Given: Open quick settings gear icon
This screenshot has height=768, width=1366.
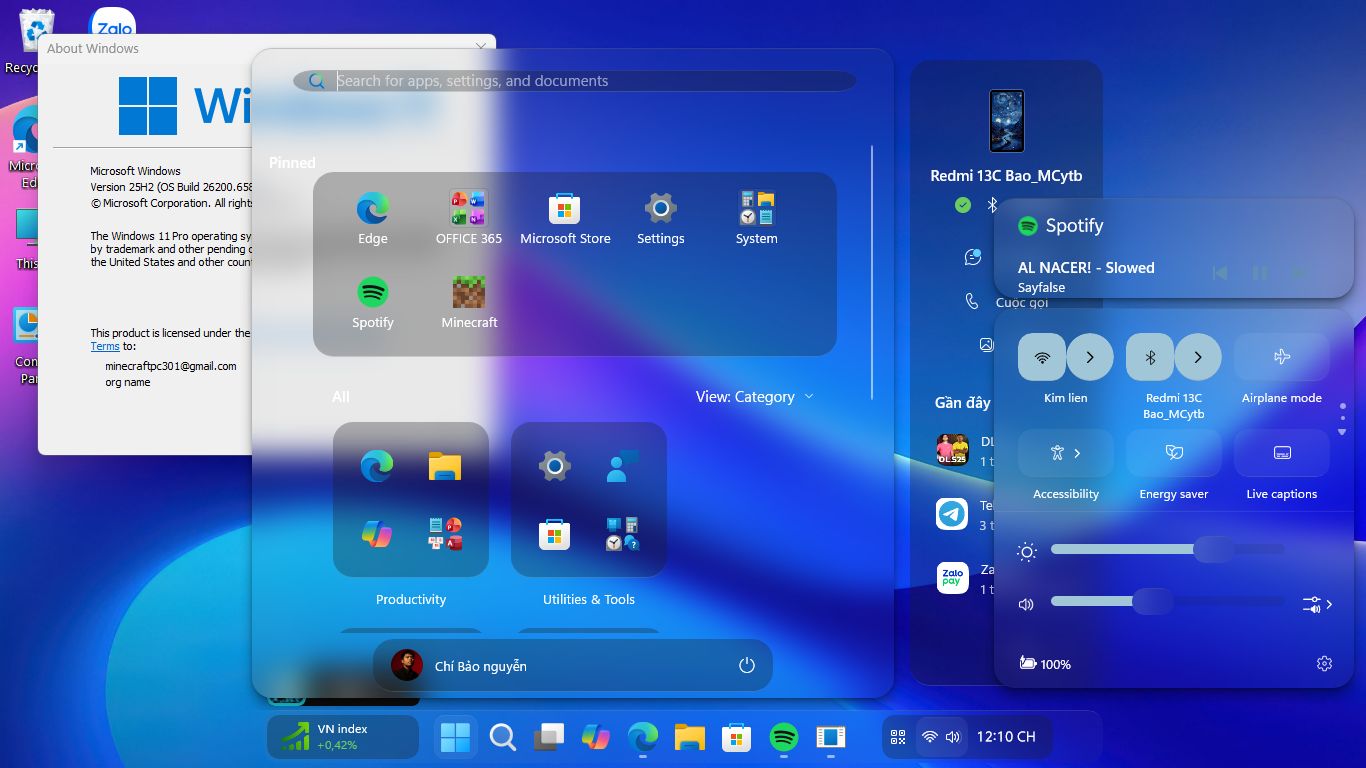Looking at the screenshot, I should point(1324,664).
